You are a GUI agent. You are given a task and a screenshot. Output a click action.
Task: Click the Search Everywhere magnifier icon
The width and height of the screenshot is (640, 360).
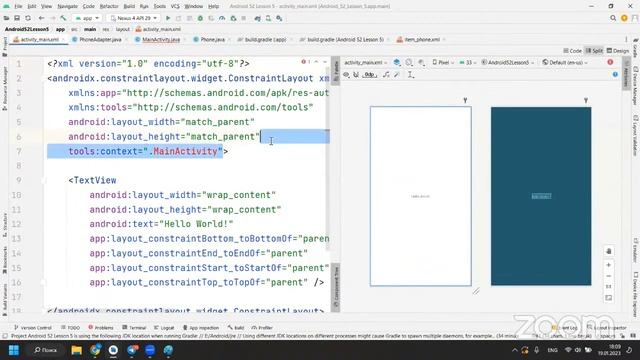(613, 18)
